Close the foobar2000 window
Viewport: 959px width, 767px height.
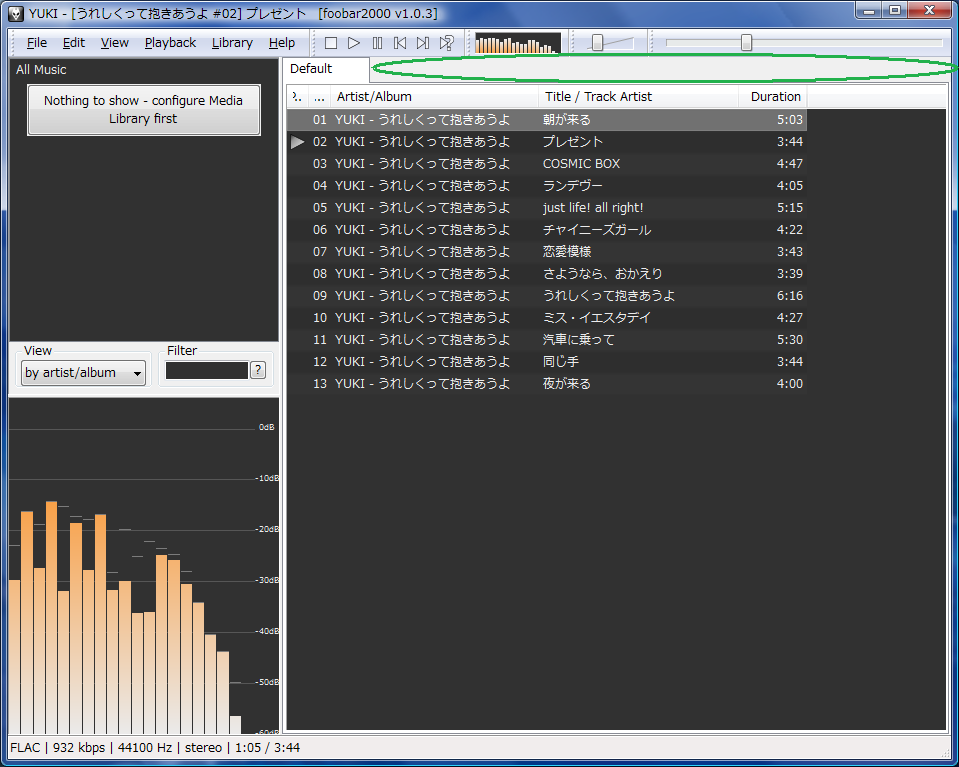click(x=930, y=10)
